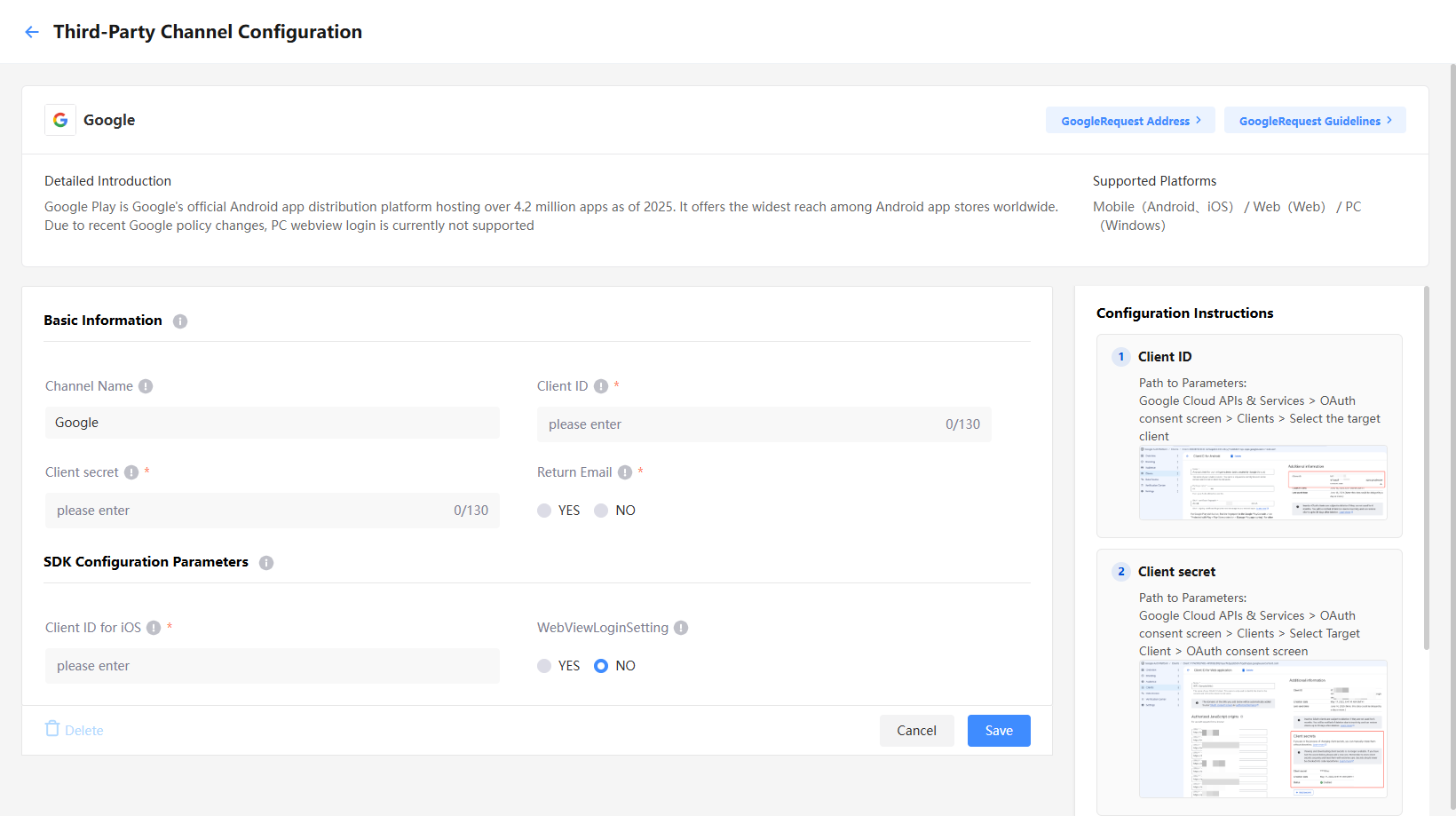The image size is (1456, 816).
Task: Open Client ID instructions screenshot thumbnail
Action: click(x=1263, y=482)
